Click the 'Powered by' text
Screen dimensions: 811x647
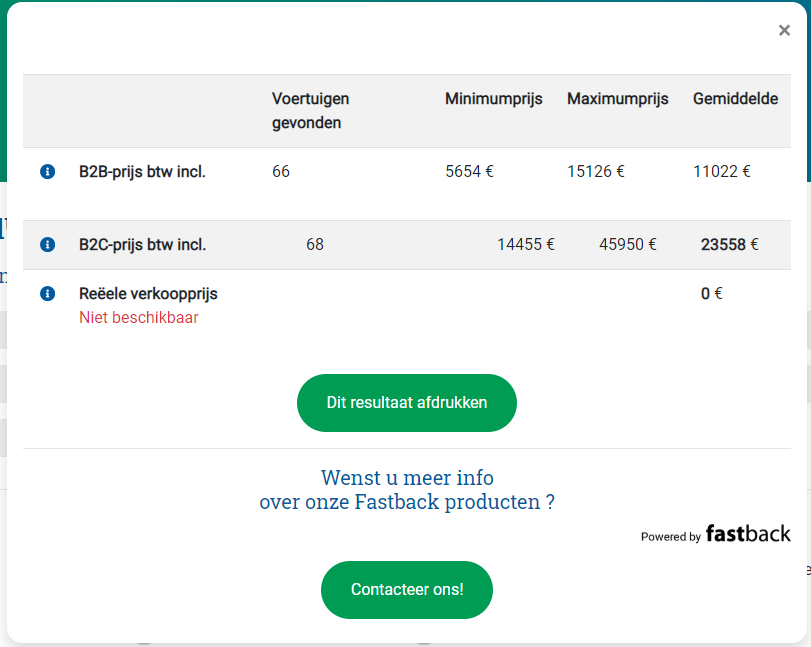670,537
